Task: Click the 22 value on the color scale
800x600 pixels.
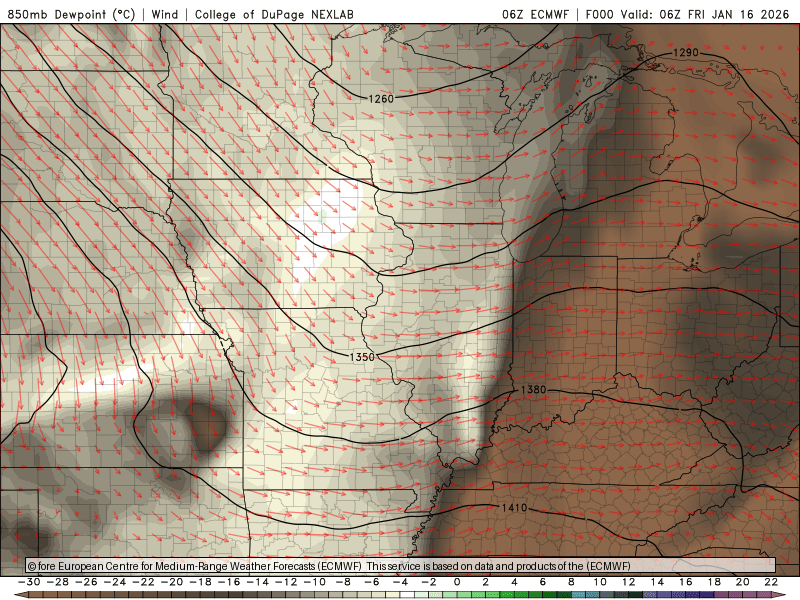Action: 771,582
